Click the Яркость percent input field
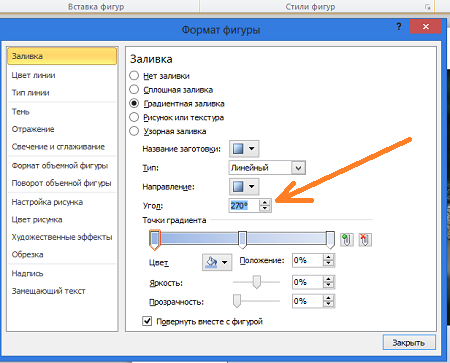This screenshot has width=450, height=363. click(x=308, y=282)
